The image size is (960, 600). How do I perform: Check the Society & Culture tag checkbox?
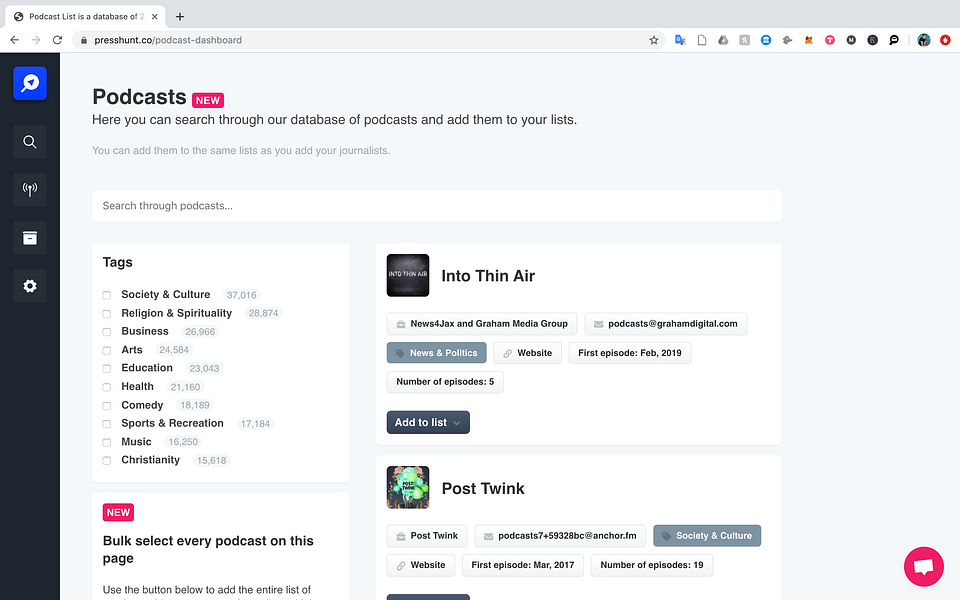[107, 295]
